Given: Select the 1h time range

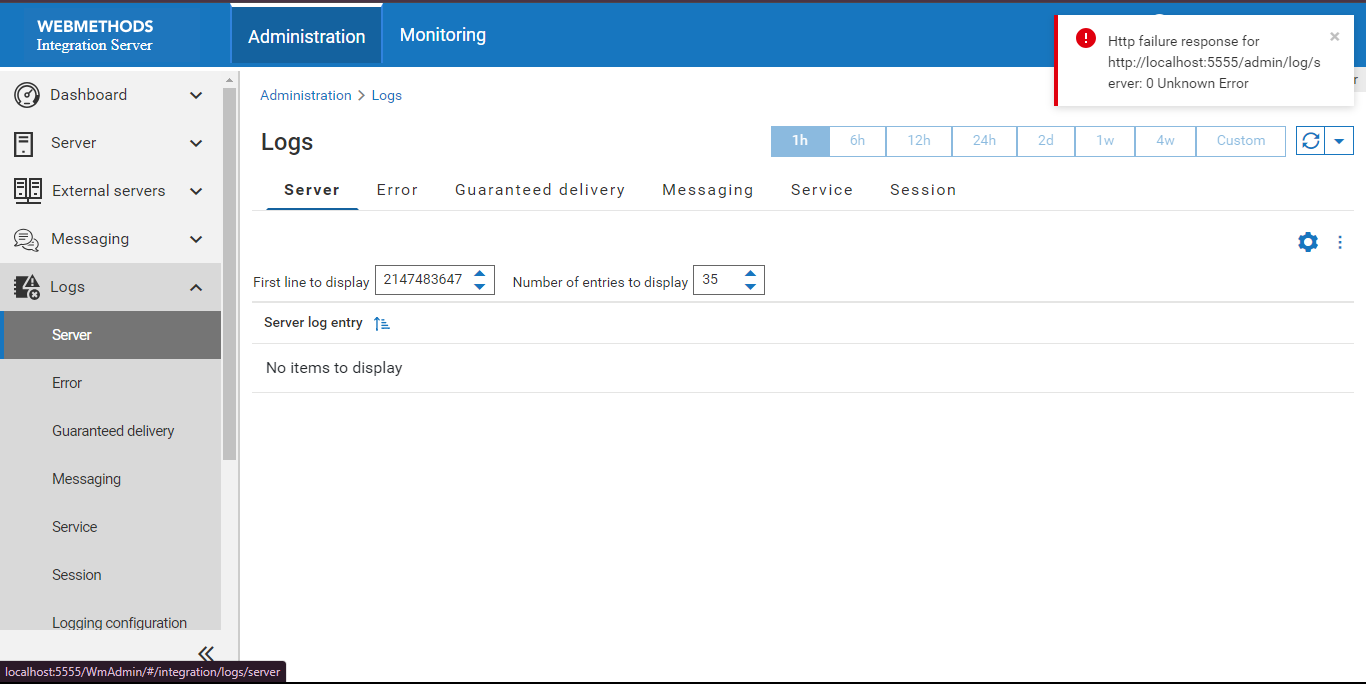Looking at the screenshot, I should coord(800,141).
